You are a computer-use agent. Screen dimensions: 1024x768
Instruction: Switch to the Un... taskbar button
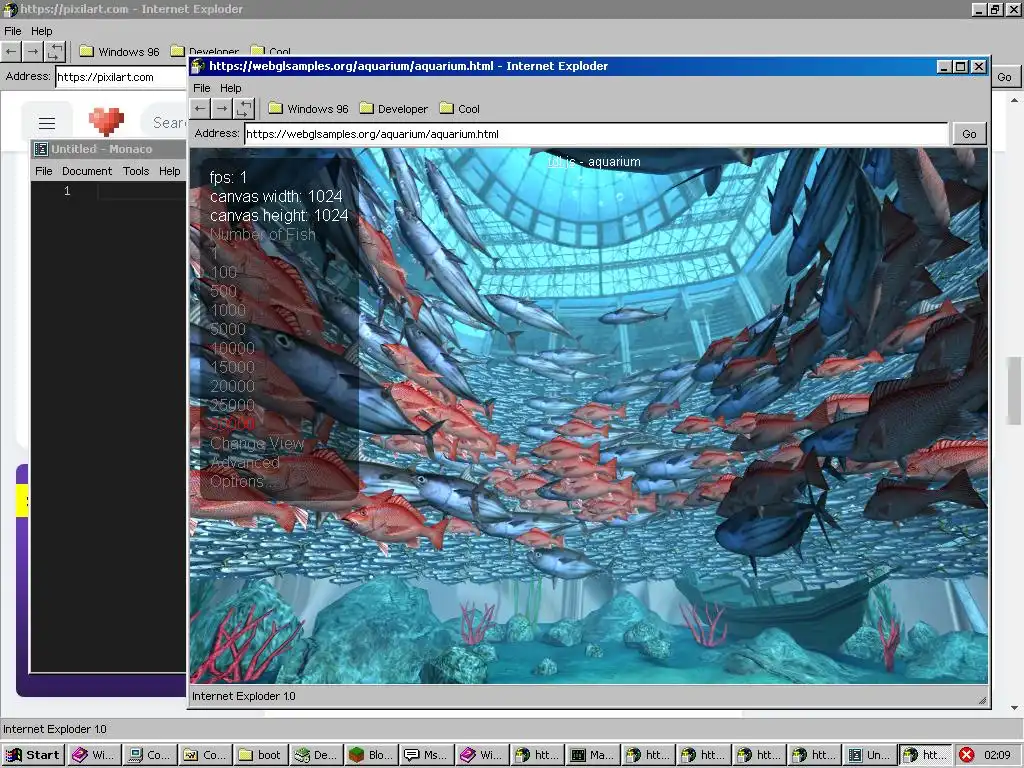[870, 755]
